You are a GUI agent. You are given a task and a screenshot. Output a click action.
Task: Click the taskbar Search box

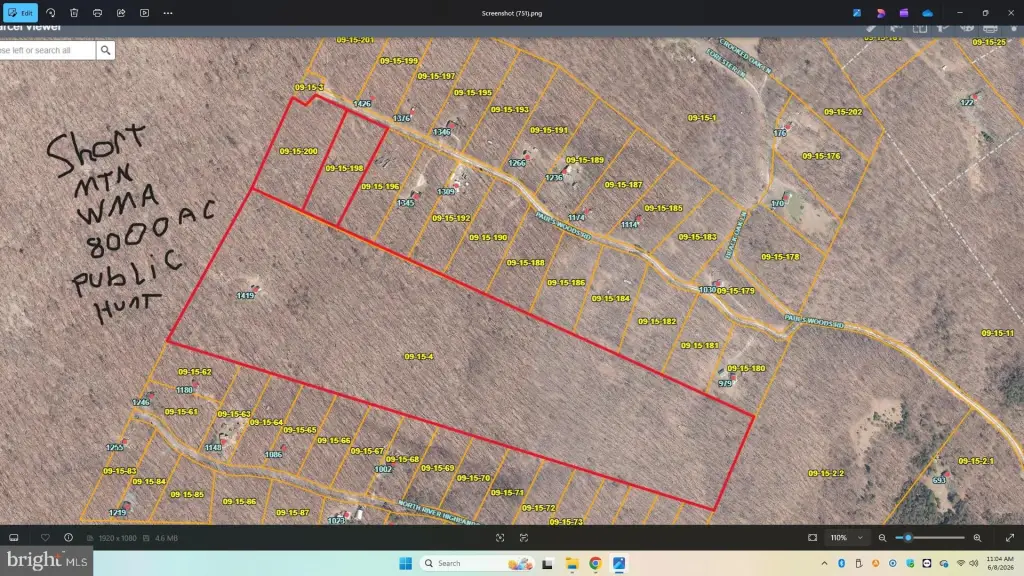477,563
